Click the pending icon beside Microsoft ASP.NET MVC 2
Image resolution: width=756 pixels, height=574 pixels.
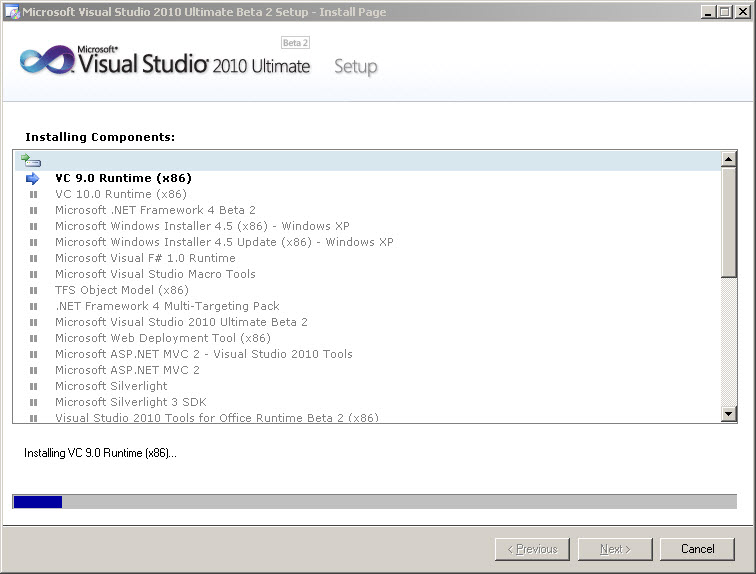(x=33, y=370)
